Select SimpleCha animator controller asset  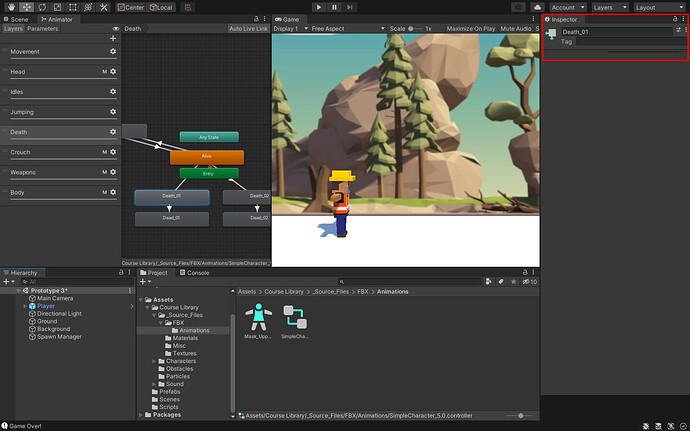click(x=295, y=321)
